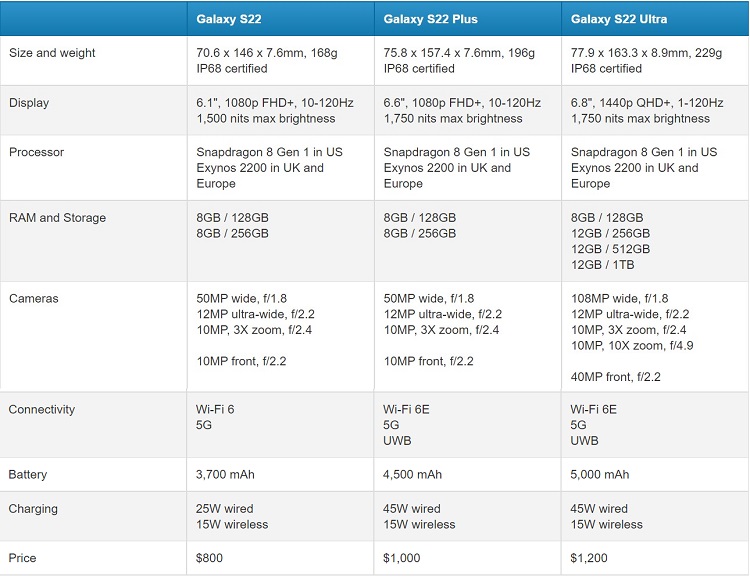Select the Battery row label

(x=28, y=475)
